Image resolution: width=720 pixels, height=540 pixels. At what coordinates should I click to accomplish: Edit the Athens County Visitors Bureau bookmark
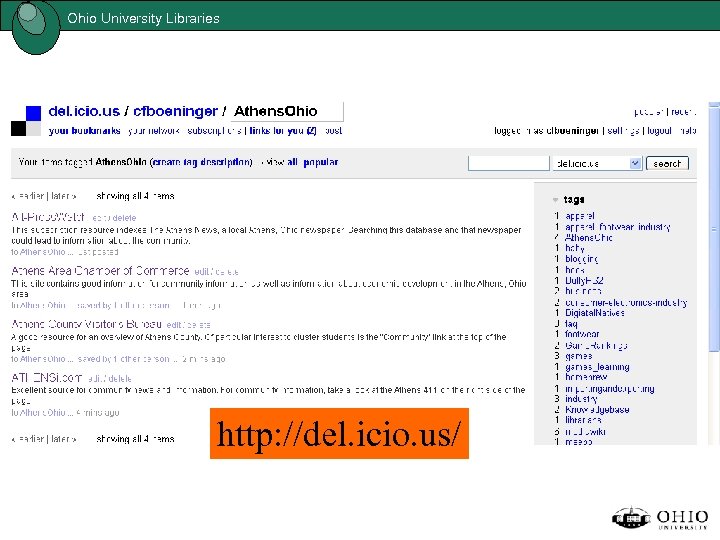click(173, 325)
